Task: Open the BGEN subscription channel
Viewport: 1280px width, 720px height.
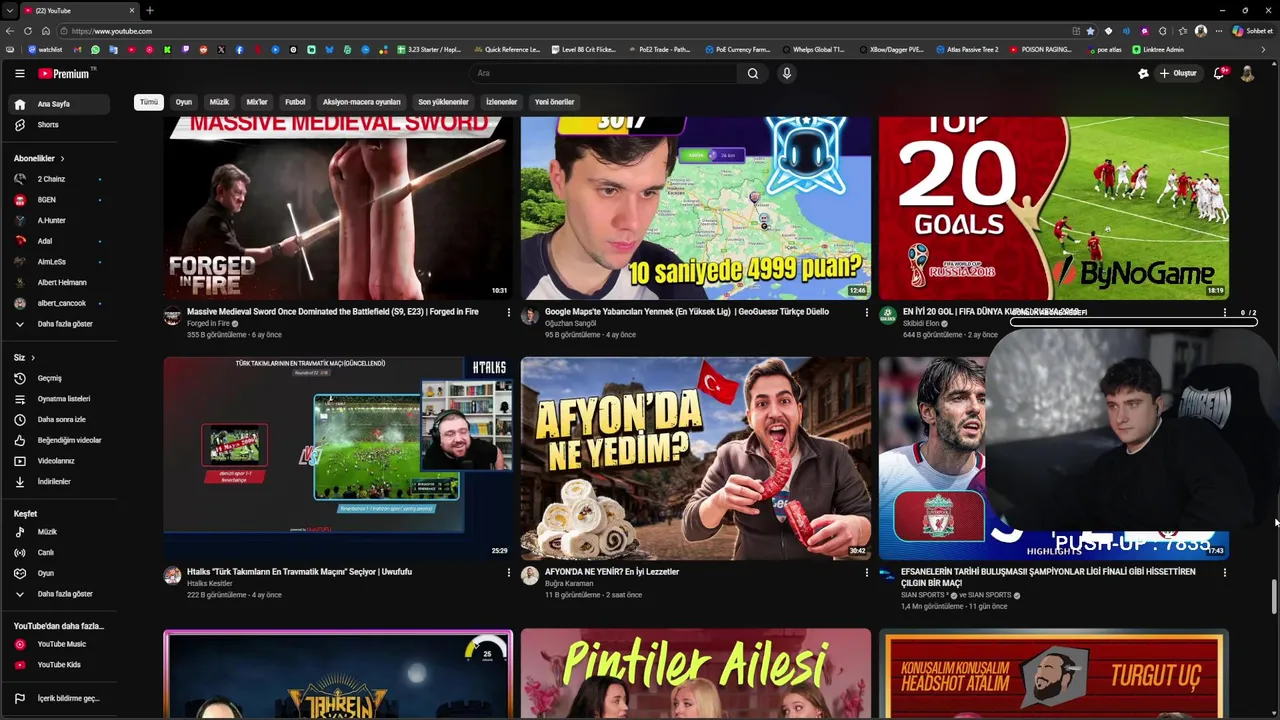Action: 59,200
